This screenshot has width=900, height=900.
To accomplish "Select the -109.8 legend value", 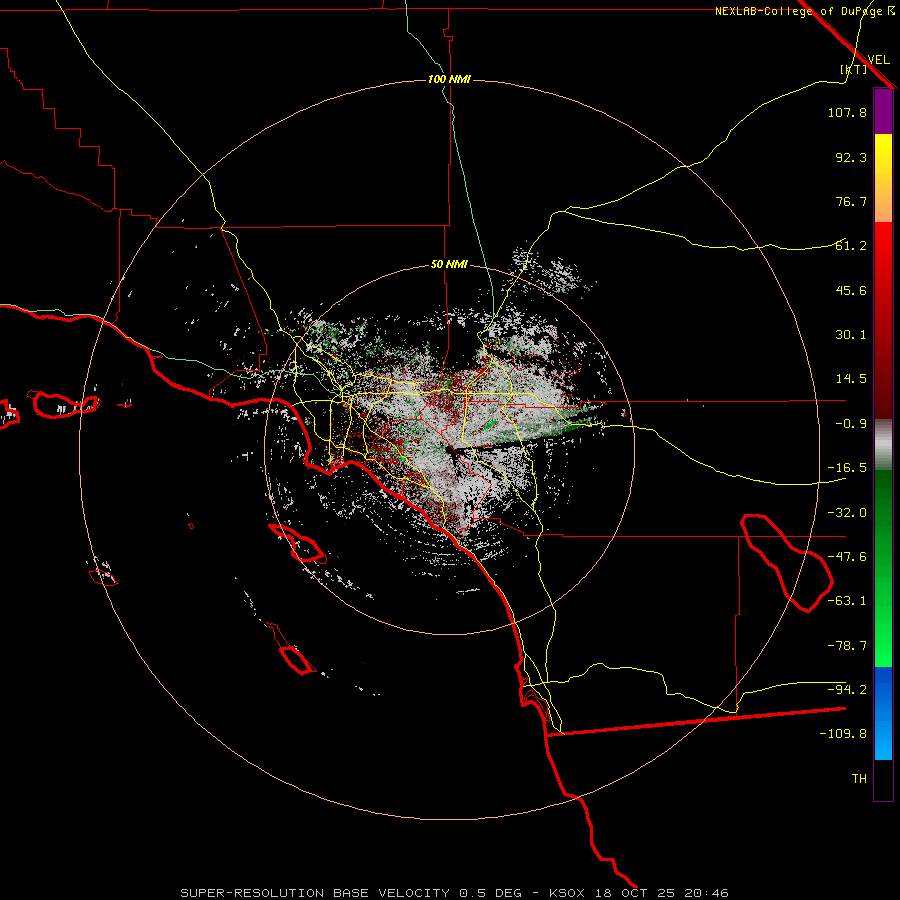I will (x=843, y=734).
